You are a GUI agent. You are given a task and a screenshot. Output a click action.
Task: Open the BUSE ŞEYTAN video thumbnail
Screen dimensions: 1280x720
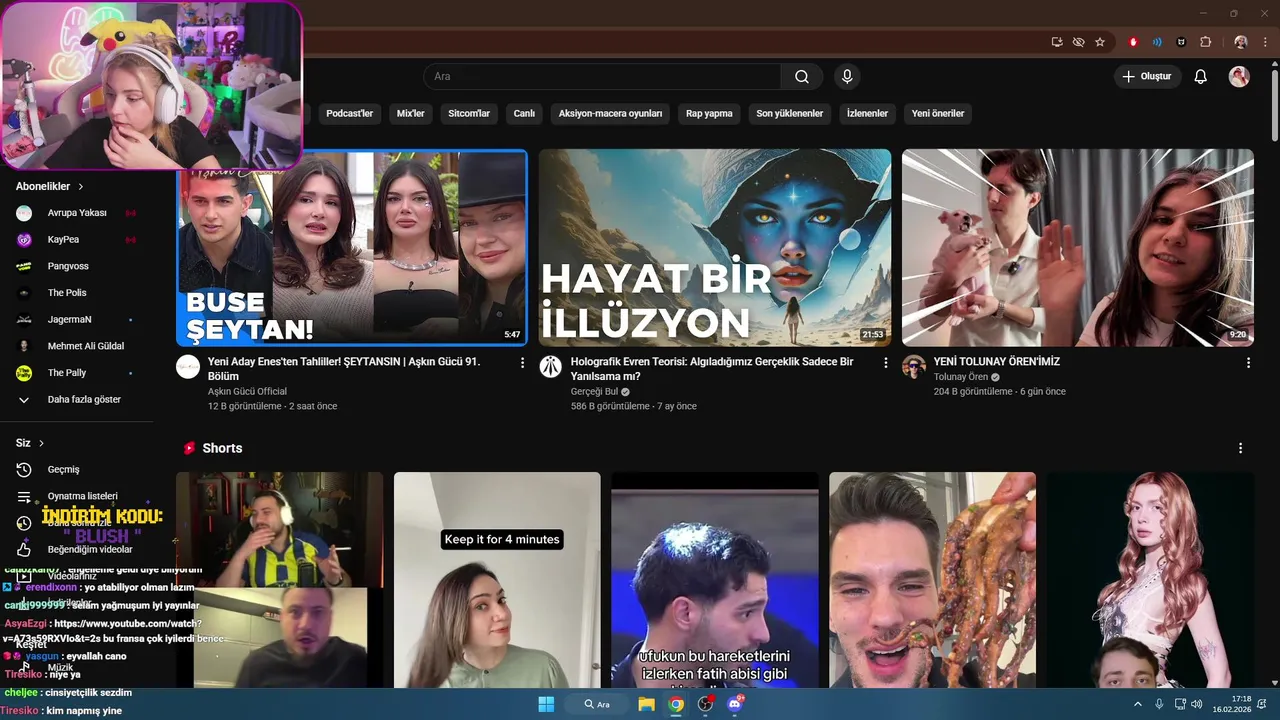(x=352, y=248)
